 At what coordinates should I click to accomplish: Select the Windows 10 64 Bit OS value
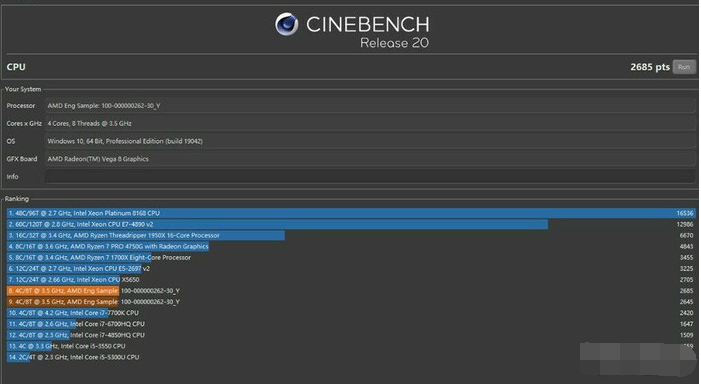tap(125, 141)
